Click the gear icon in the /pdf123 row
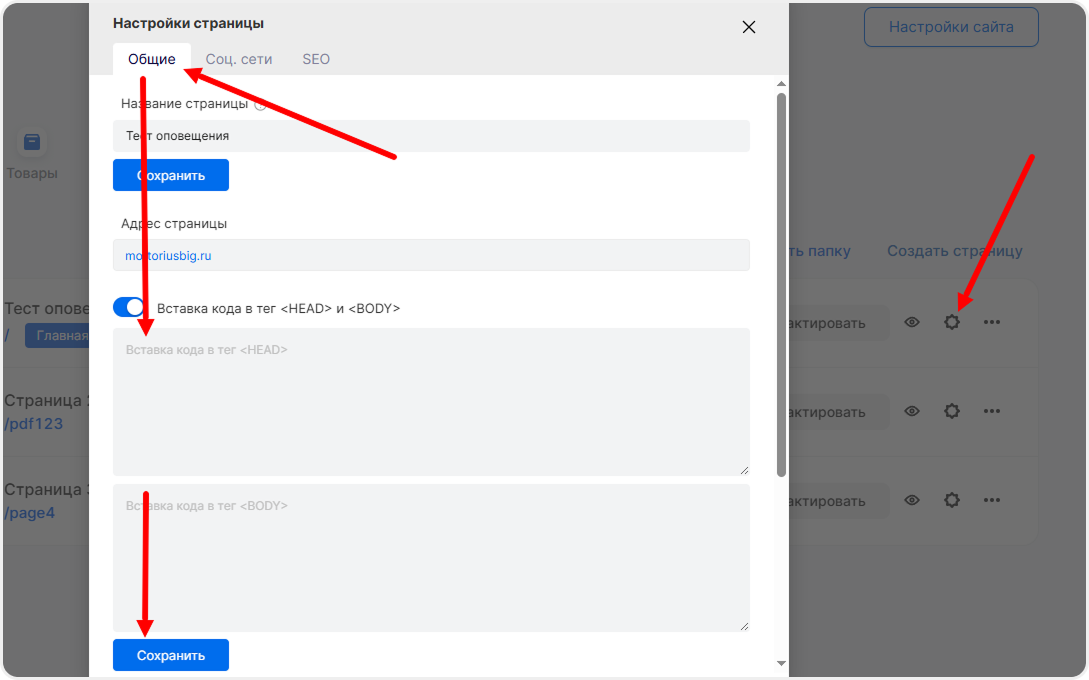 click(952, 411)
